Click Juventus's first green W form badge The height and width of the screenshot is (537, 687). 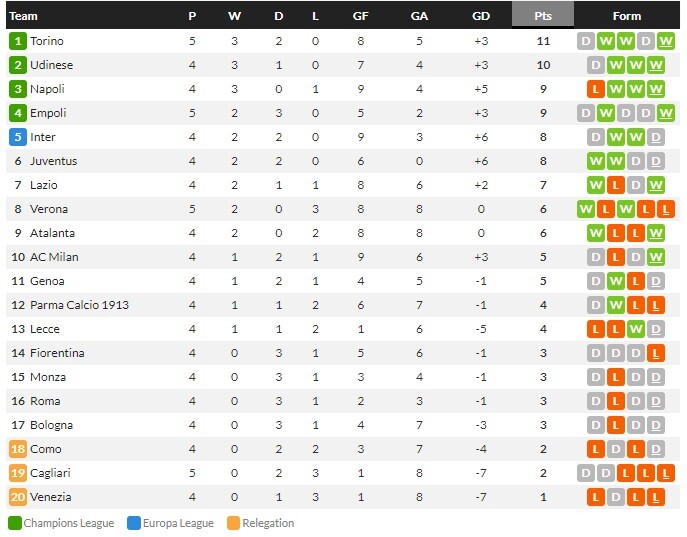coord(596,161)
